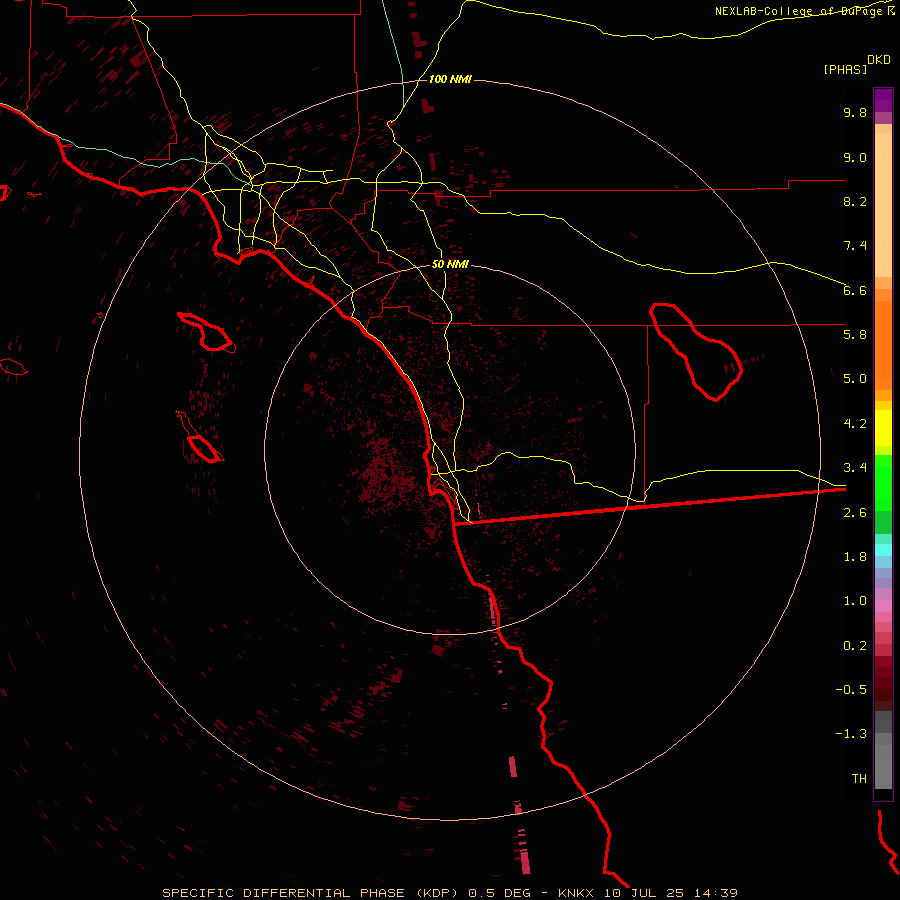Click the purple top segment of color bar

pyautogui.click(x=883, y=100)
